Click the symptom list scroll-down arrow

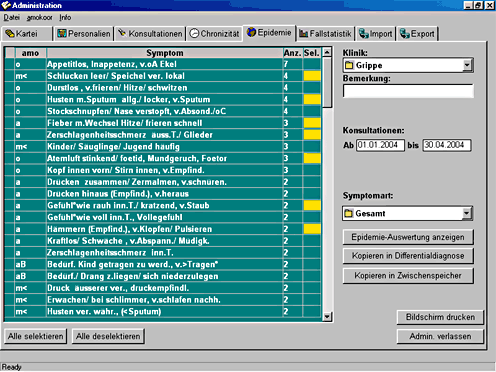(x=327, y=317)
